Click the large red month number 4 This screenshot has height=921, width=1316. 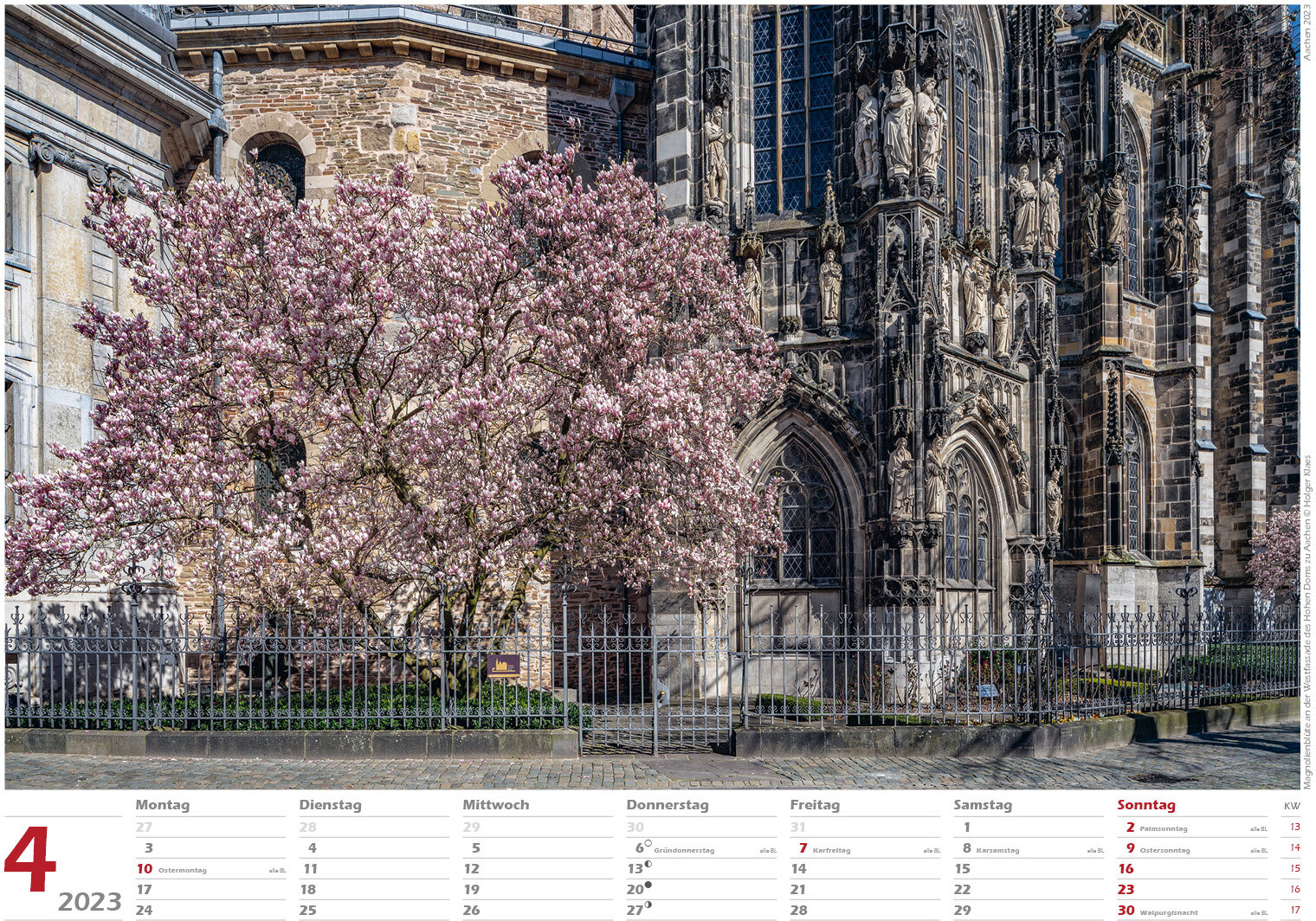click(x=30, y=859)
